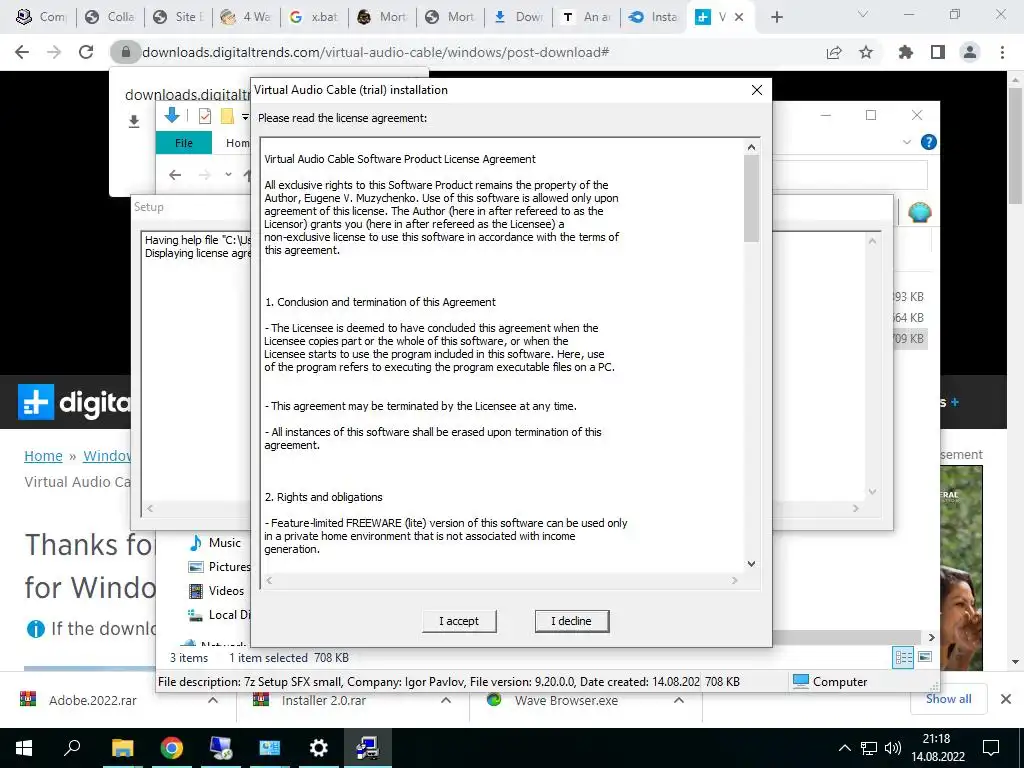
Task: Click the Home breadcrumb link on page
Action: coord(43,456)
